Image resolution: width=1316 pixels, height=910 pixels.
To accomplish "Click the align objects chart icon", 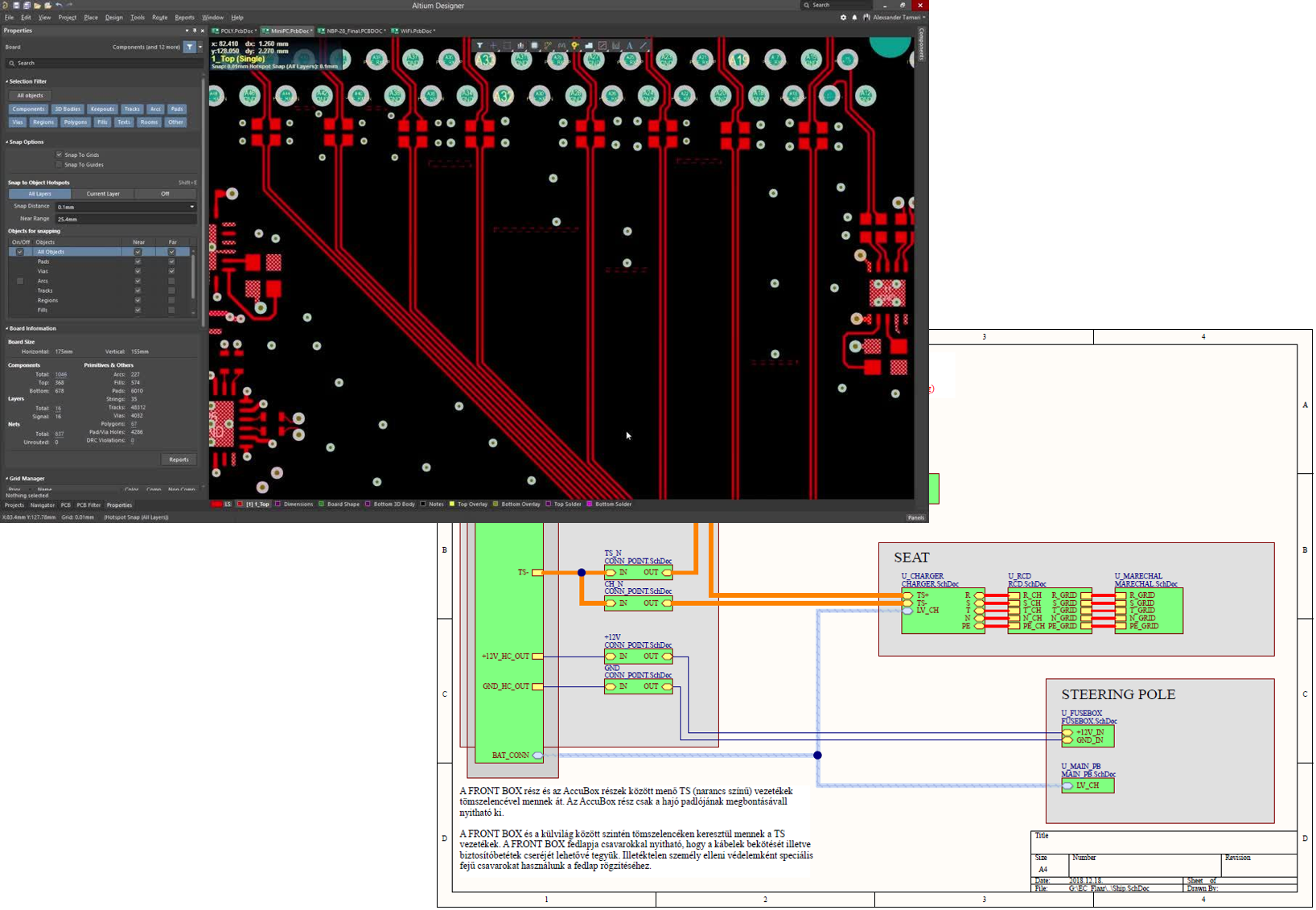I will [x=520, y=46].
